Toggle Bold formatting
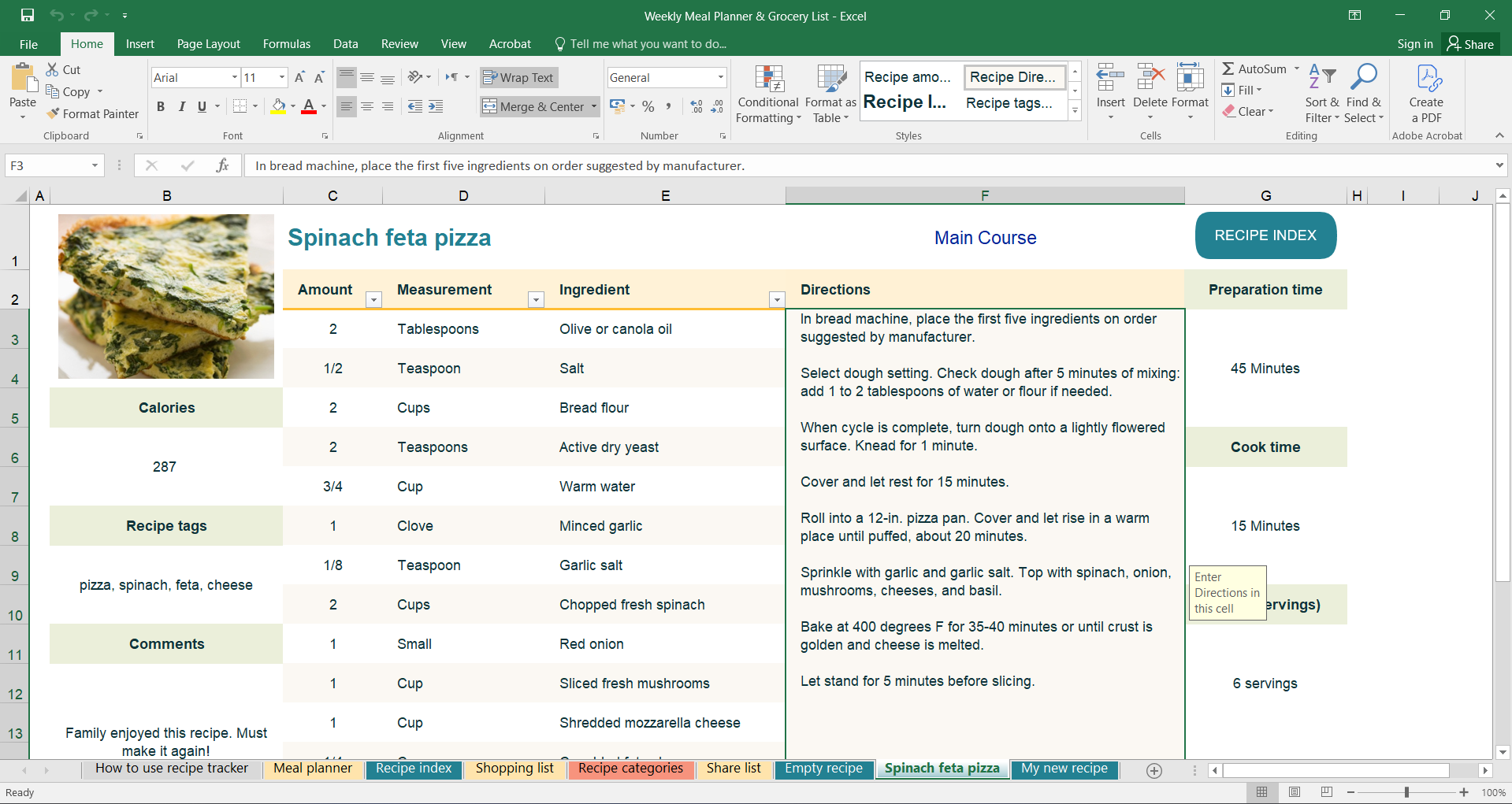Screen dimensions: 1512x804 pyautogui.click(x=161, y=106)
